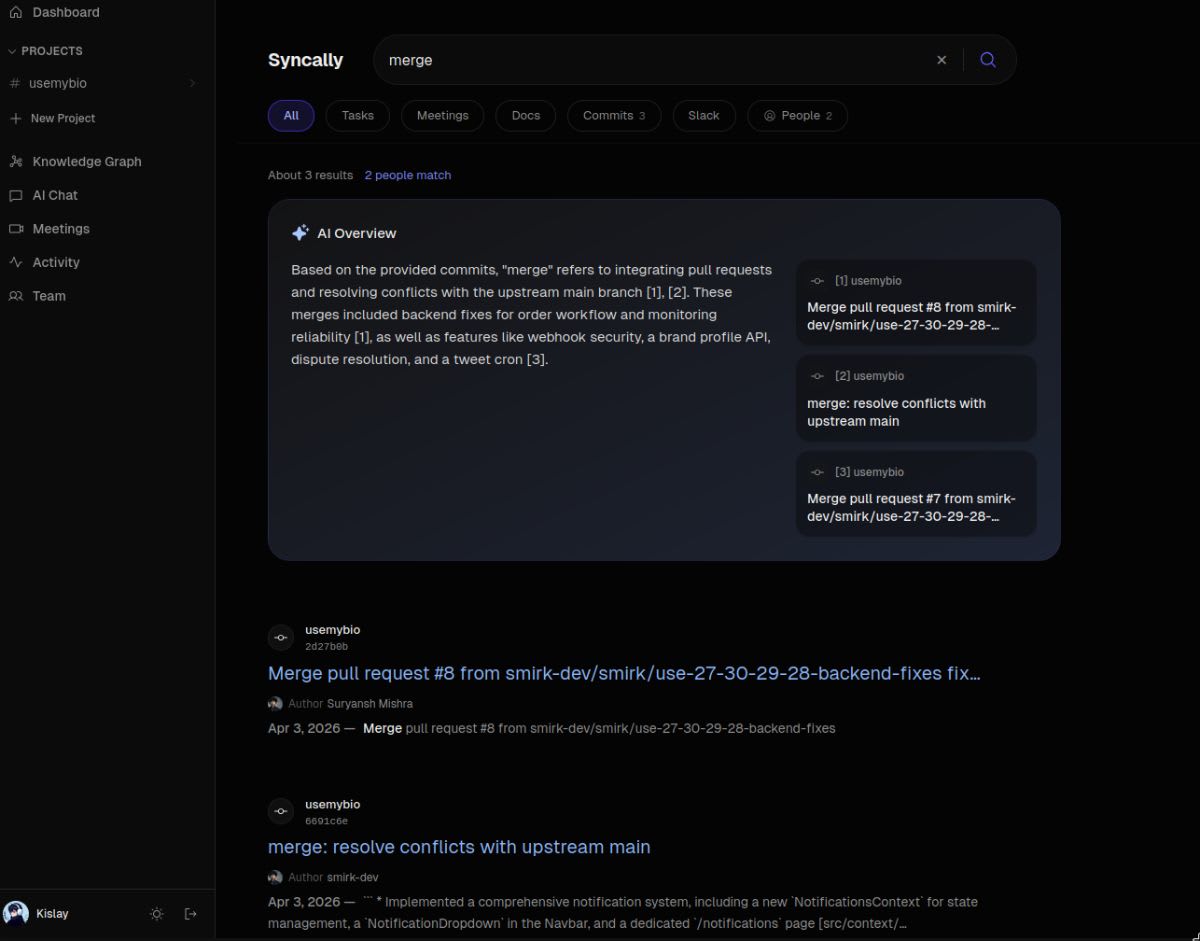
Task: Open commit 'merge: resolve conflicts with upstream main'
Action: coord(459,846)
